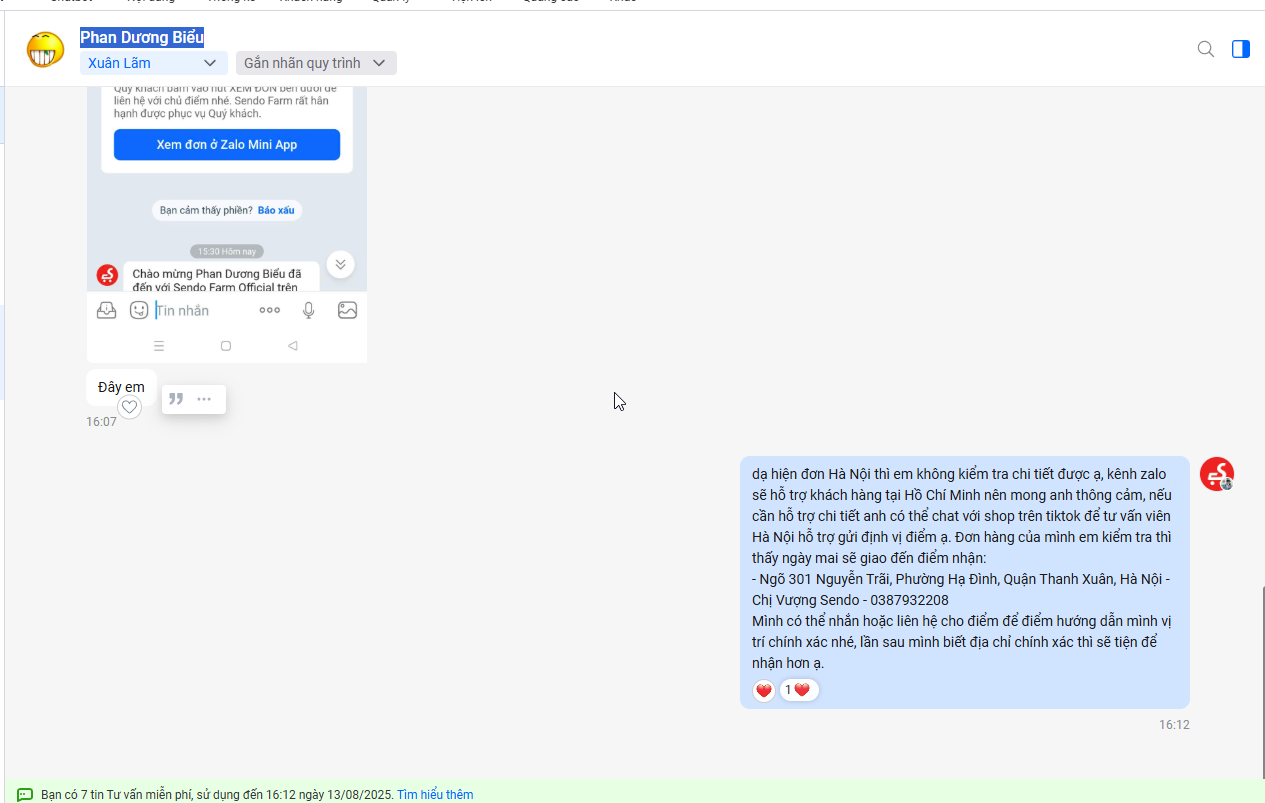Screen dimensions: 1265x803
Task: Click the Đây em message bubble
Action: coord(121,387)
